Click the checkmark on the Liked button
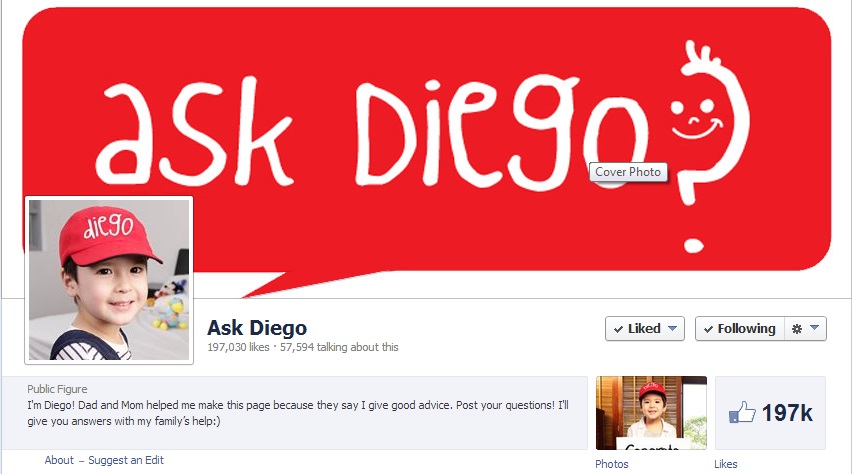 (618, 329)
